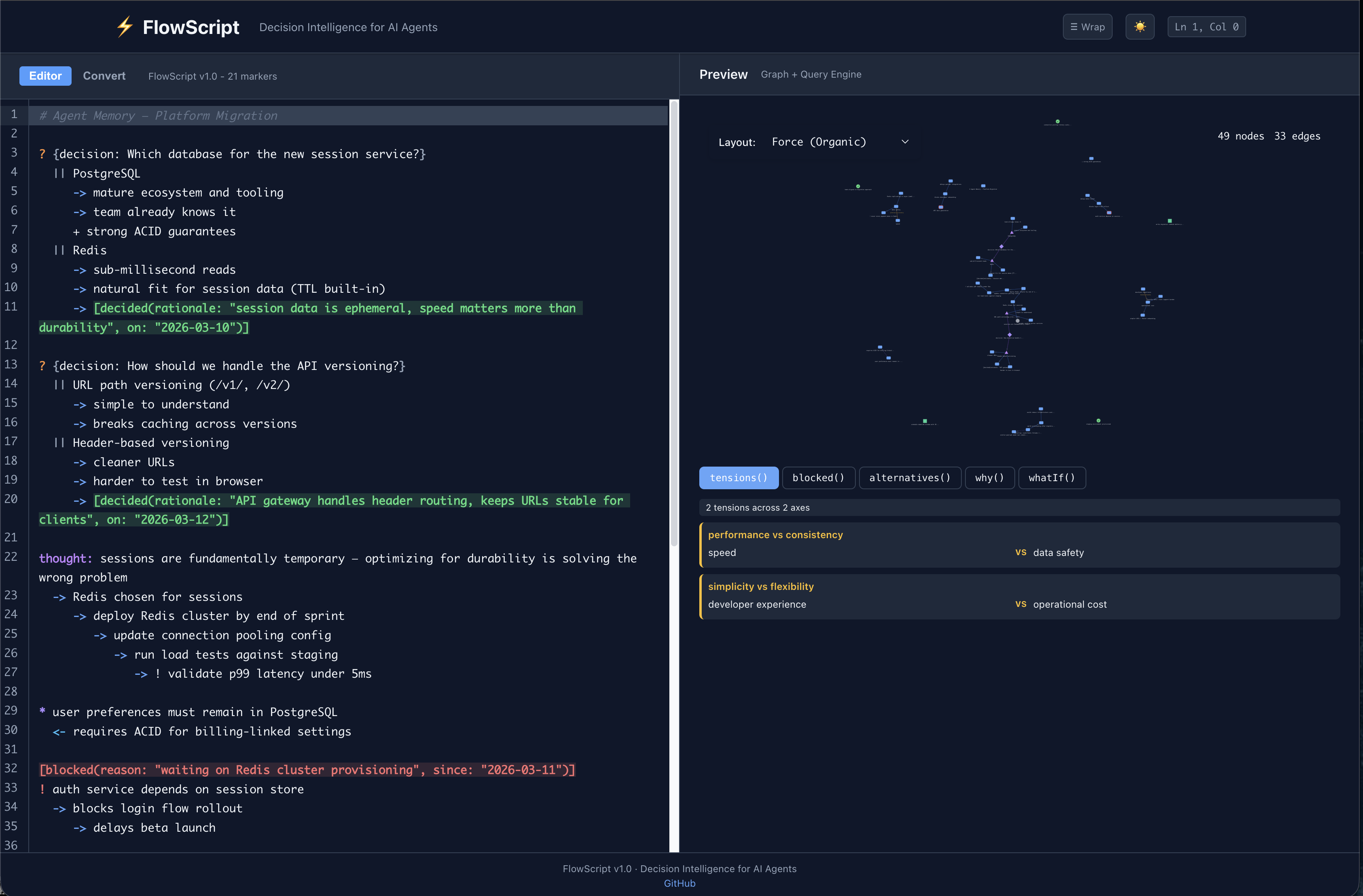Open the GitHub link in the footer
1363x896 pixels.
(680, 883)
